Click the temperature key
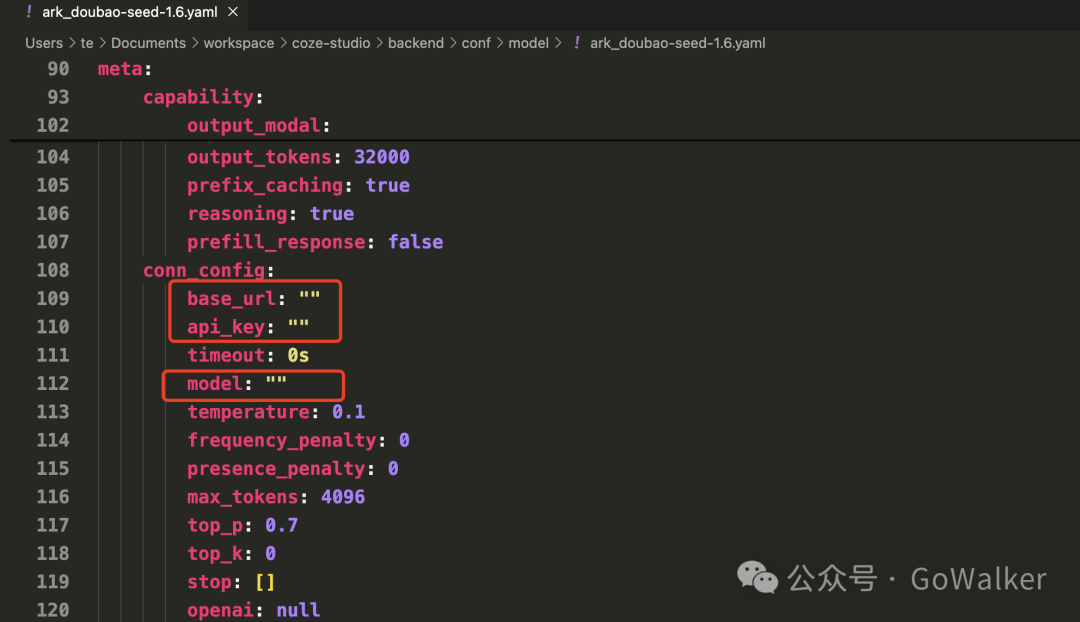 point(248,412)
